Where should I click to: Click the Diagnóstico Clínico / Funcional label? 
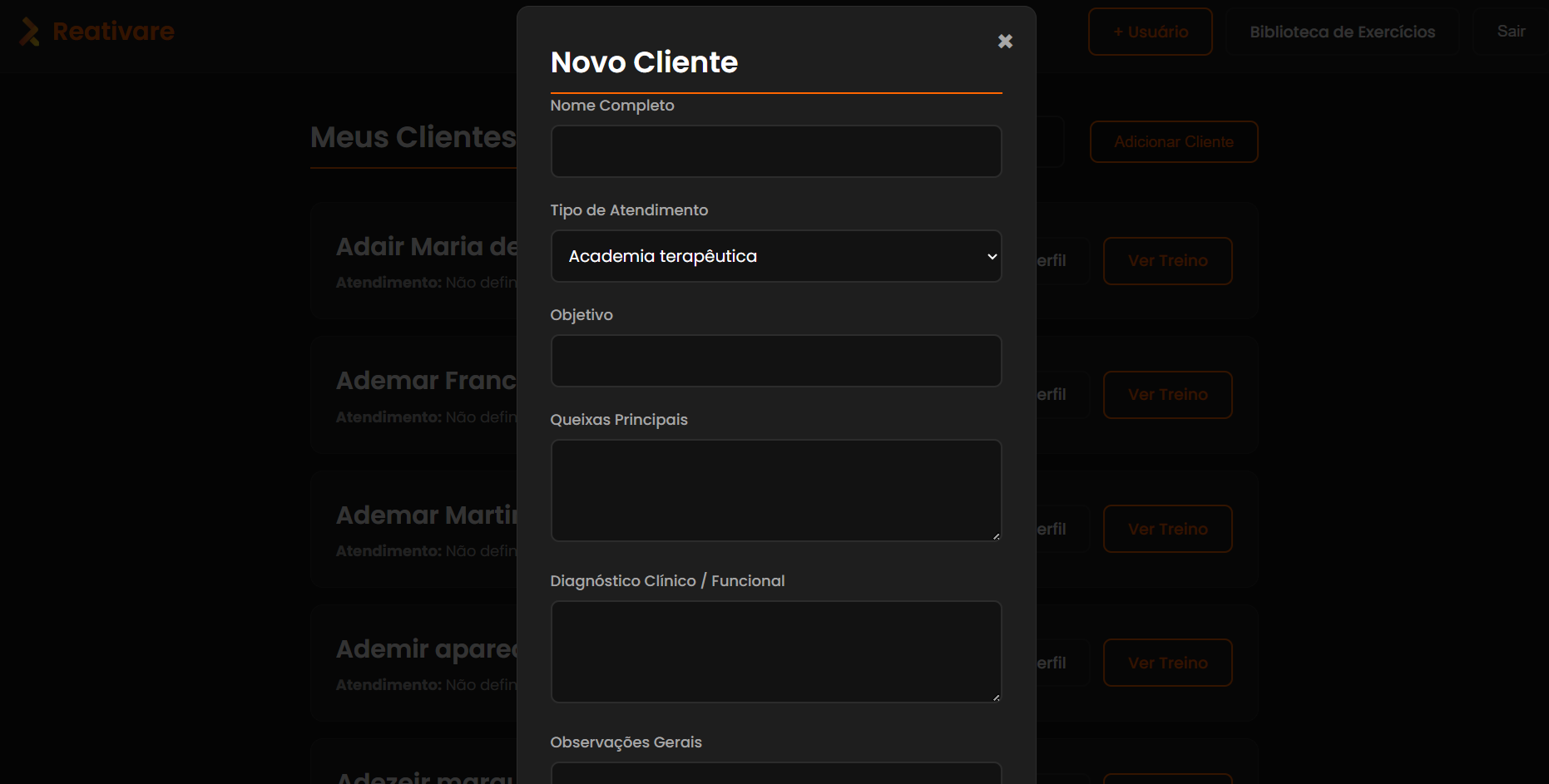coord(667,581)
